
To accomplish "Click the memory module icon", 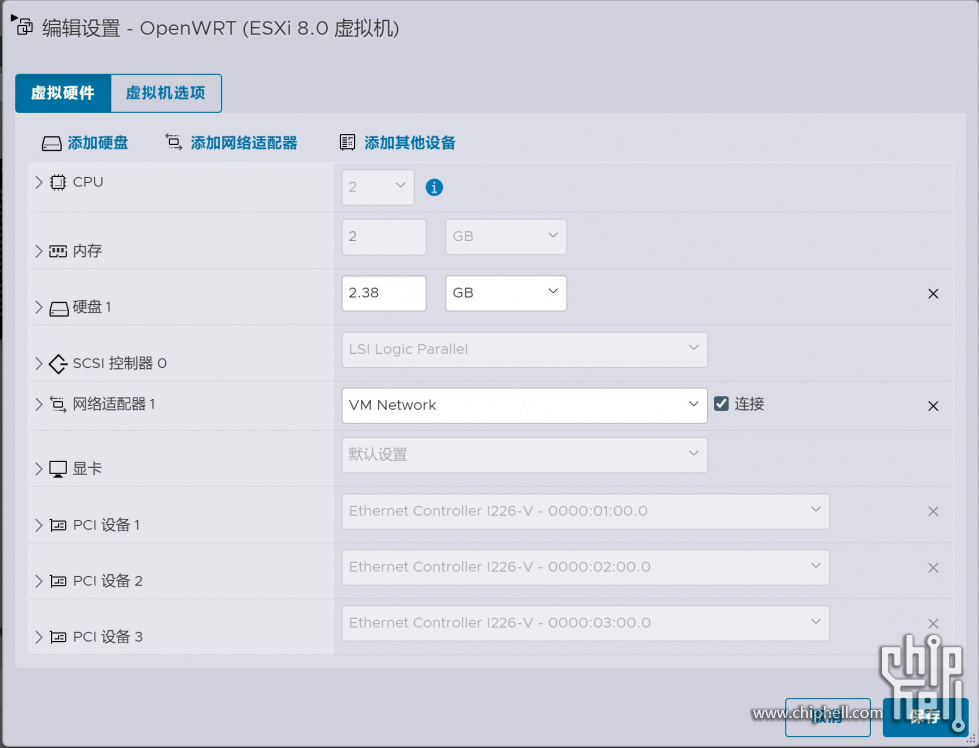I will (x=57, y=251).
